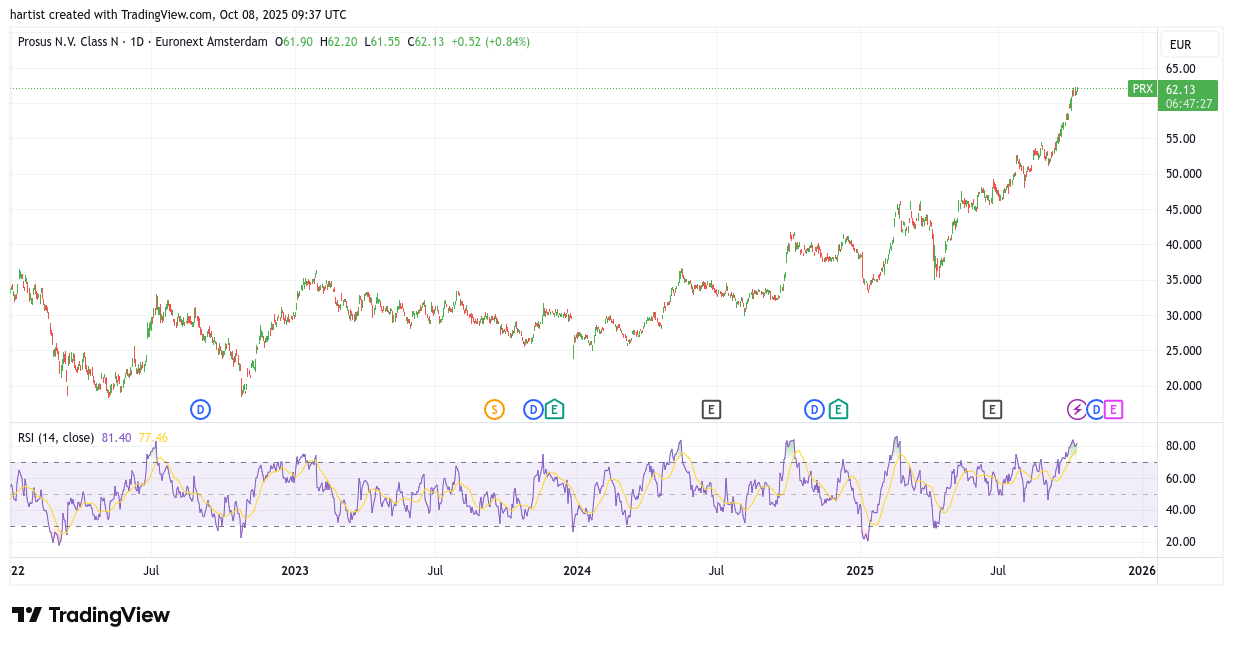Click the Prosus N.V. Class N symbol title
The height and width of the screenshot is (645, 1233).
click(69, 42)
